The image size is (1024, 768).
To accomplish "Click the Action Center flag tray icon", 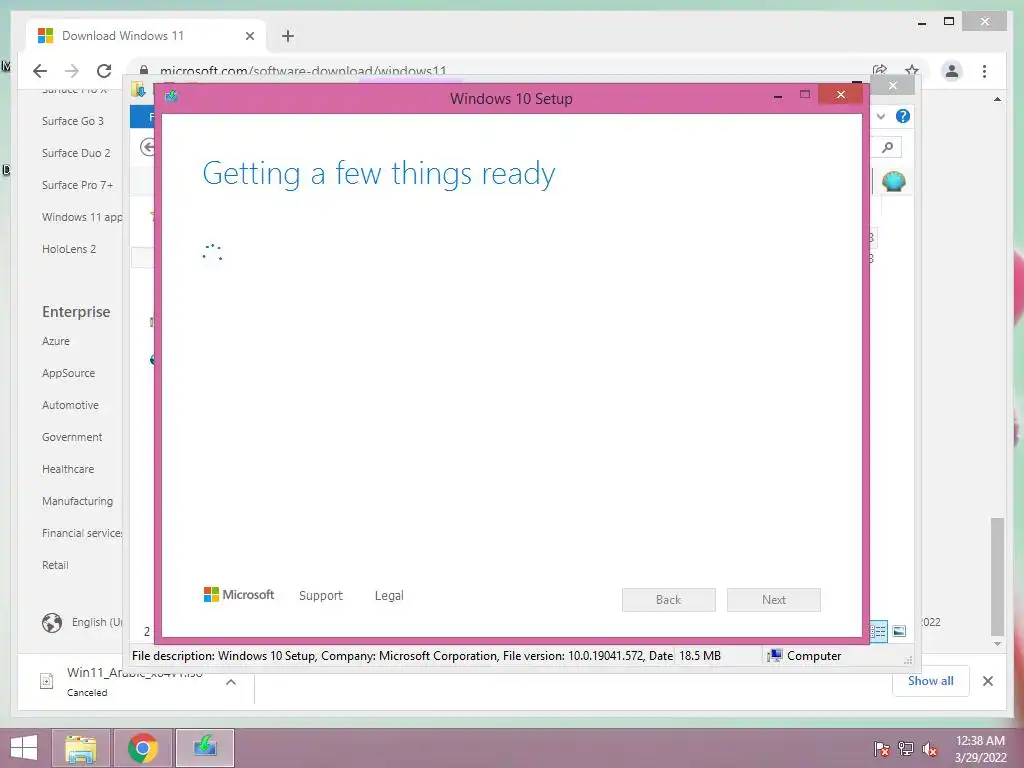I will (882, 749).
